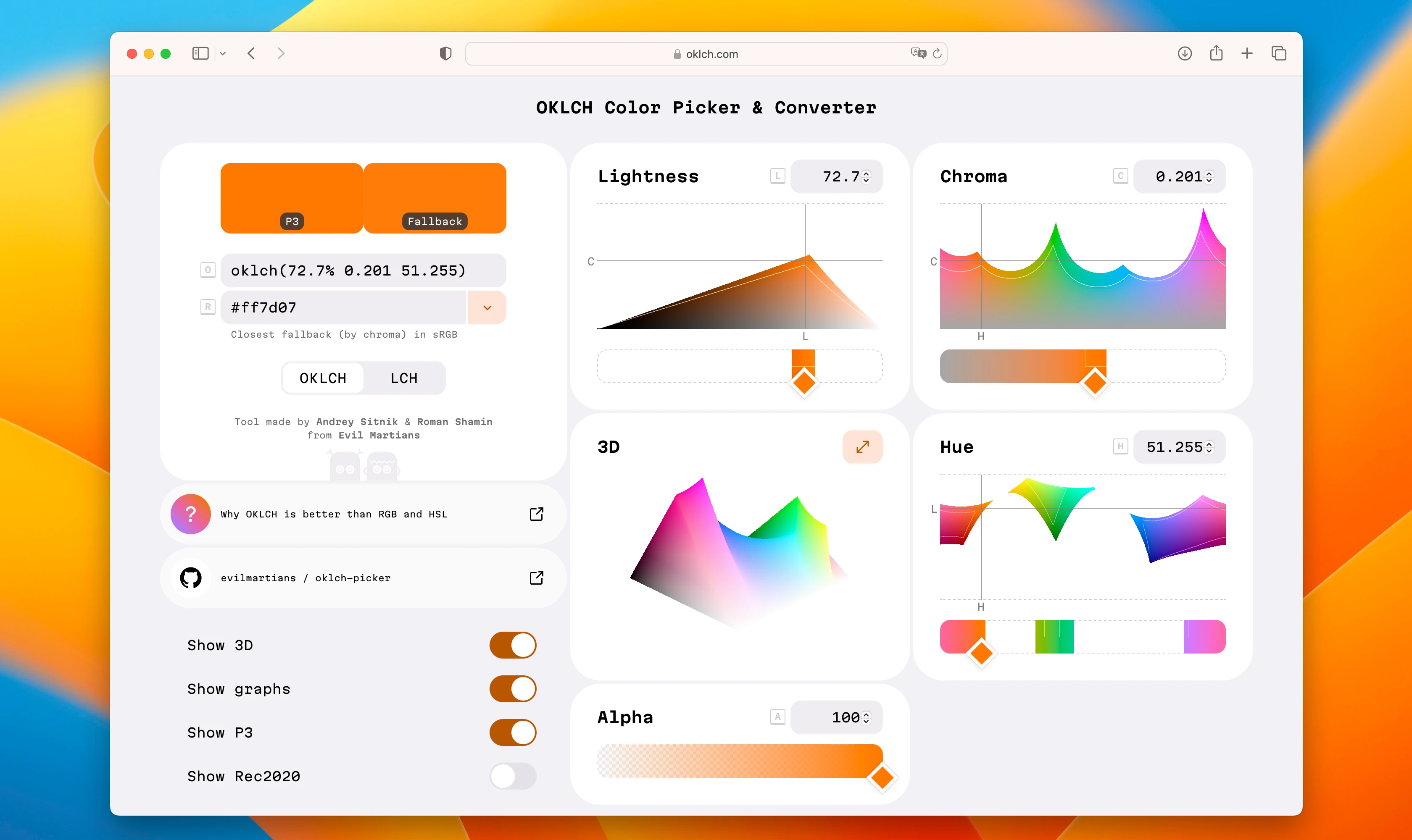Screen dimensions: 1412x840
Task: Click the Fallback color swatch
Action: pyautogui.click(x=435, y=198)
